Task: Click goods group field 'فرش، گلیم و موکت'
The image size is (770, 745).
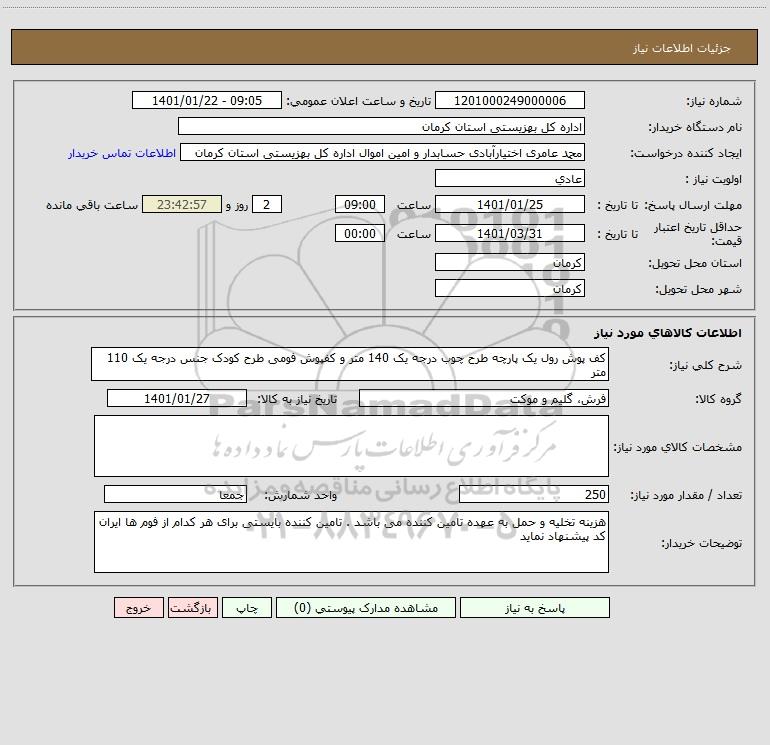Action: click(x=484, y=398)
